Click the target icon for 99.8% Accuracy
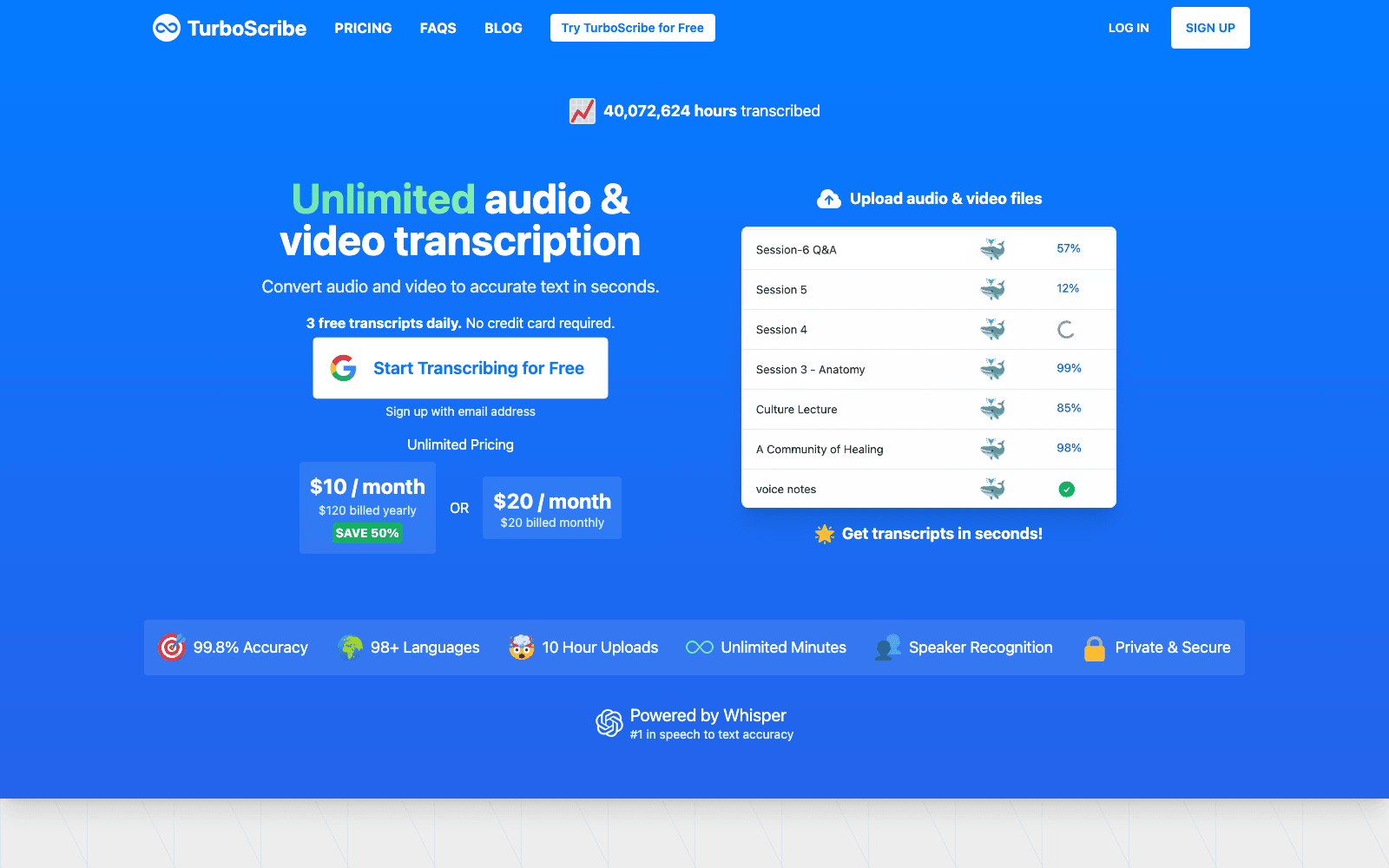This screenshot has width=1389, height=868. 171,648
